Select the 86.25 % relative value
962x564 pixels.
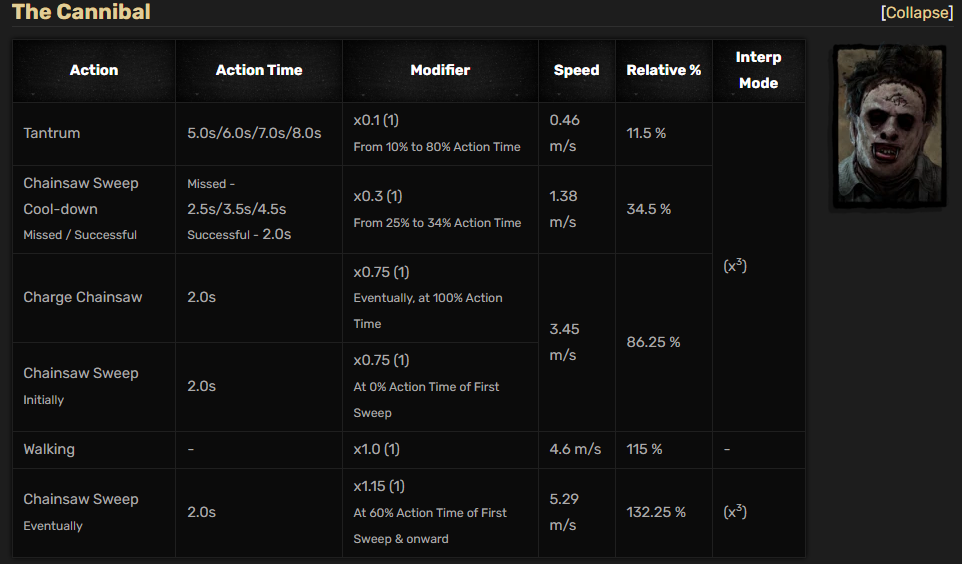point(653,342)
